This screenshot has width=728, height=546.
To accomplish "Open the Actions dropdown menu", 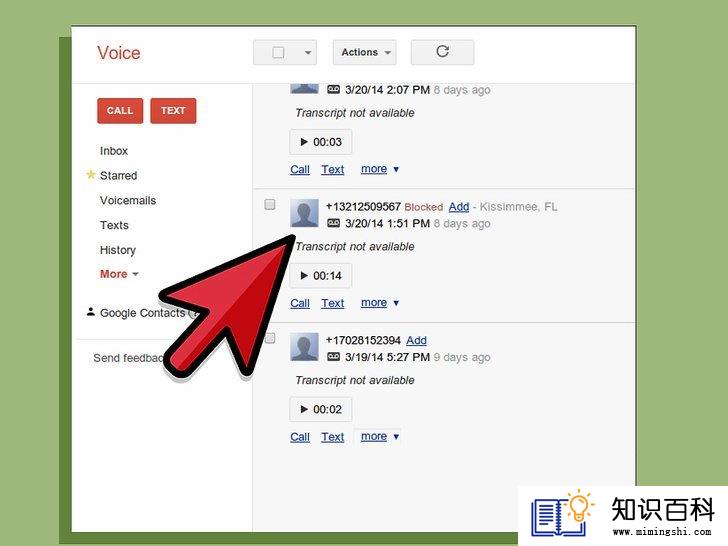I will click(364, 52).
